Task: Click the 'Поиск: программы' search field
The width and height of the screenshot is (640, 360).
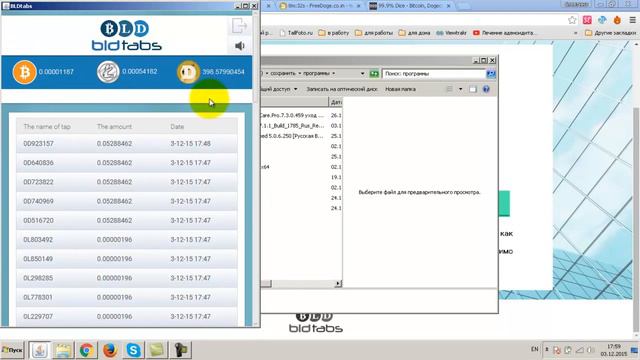Action: coord(434,73)
